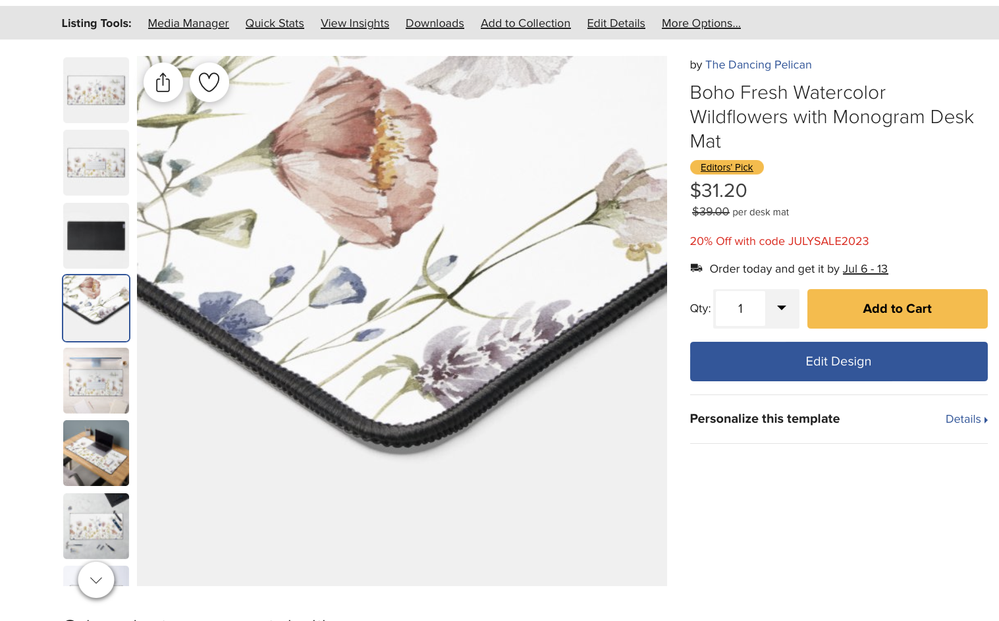
Task: Open Downloads from Listing Tools
Action: [x=434, y=23]
